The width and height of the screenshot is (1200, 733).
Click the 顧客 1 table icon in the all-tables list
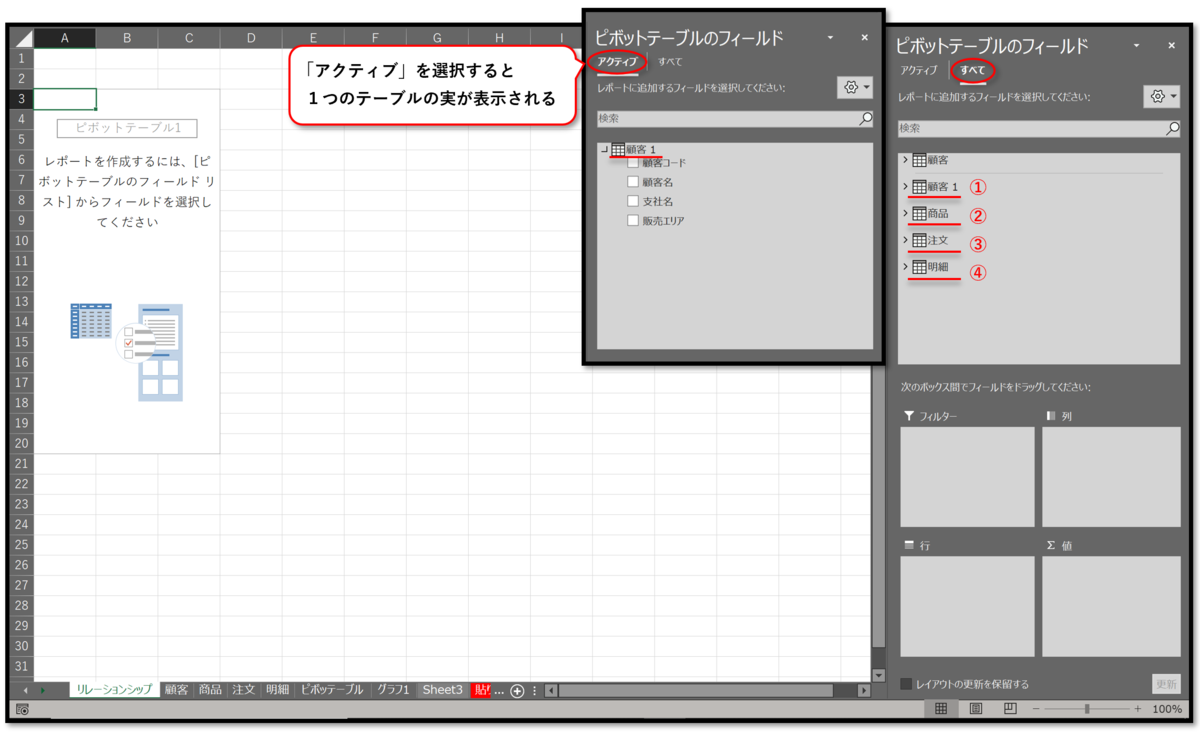[919, 187]
